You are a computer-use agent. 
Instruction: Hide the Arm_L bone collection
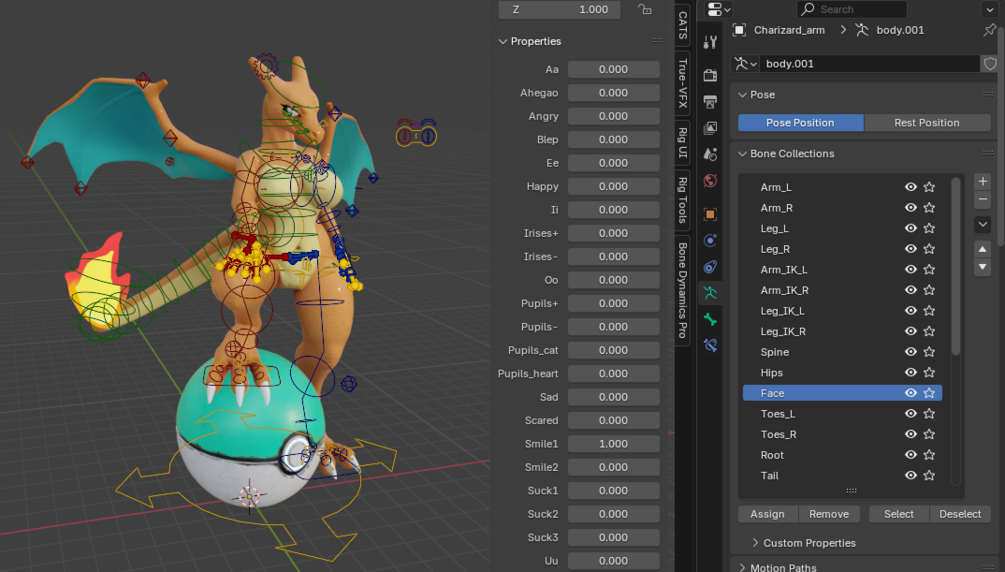coord(910,187)
